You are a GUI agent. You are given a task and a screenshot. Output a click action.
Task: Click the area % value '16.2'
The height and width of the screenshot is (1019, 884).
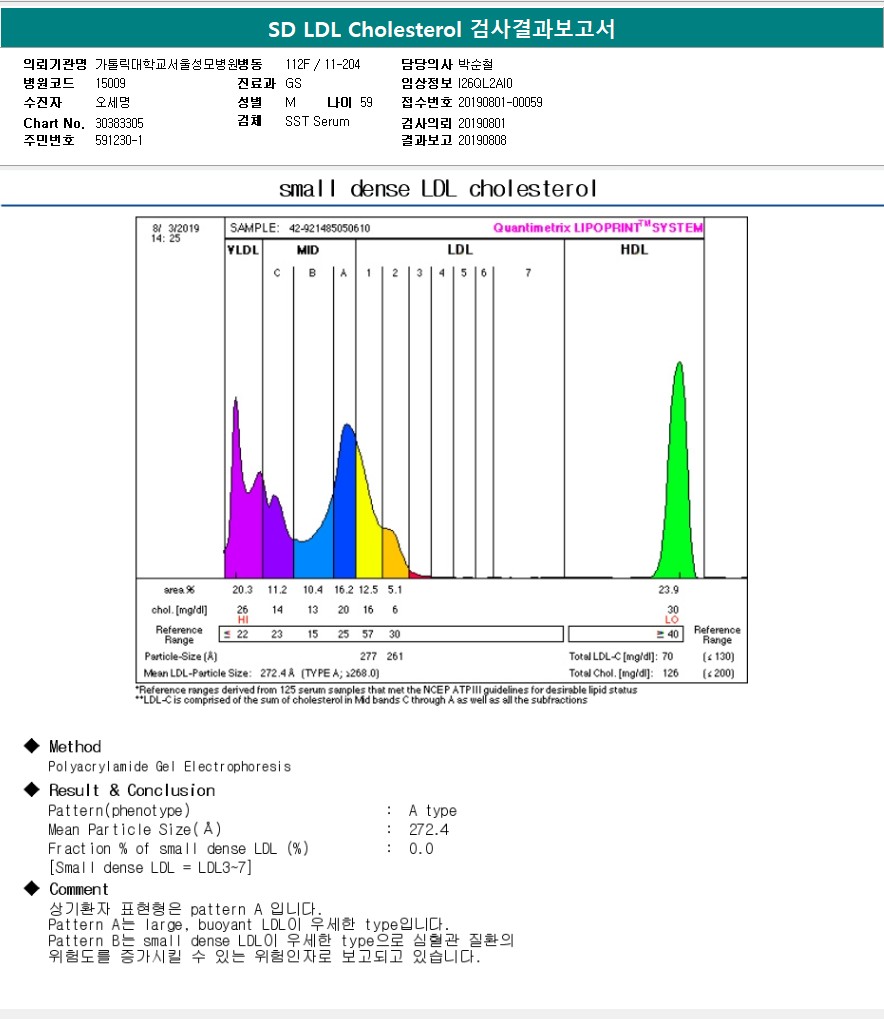(343, 589)
